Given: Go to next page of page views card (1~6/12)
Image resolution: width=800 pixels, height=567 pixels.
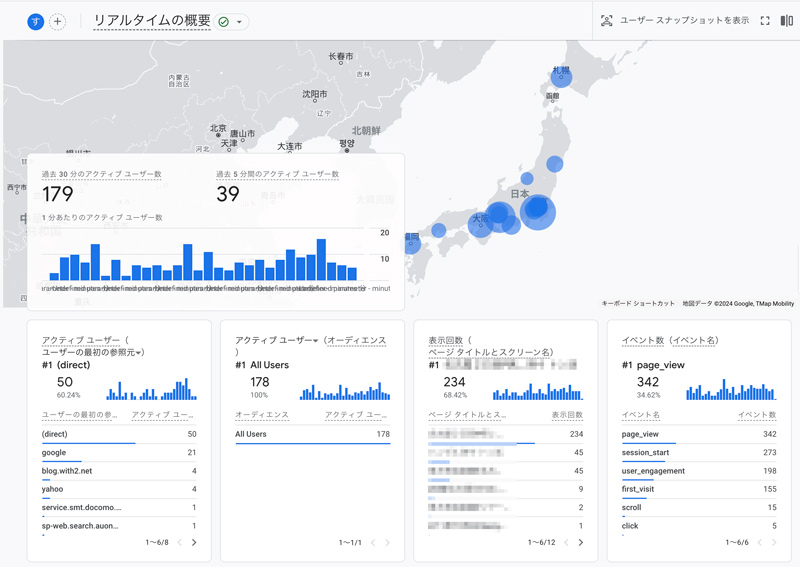Looking at the screenshot, I should [x=581, y=543].
